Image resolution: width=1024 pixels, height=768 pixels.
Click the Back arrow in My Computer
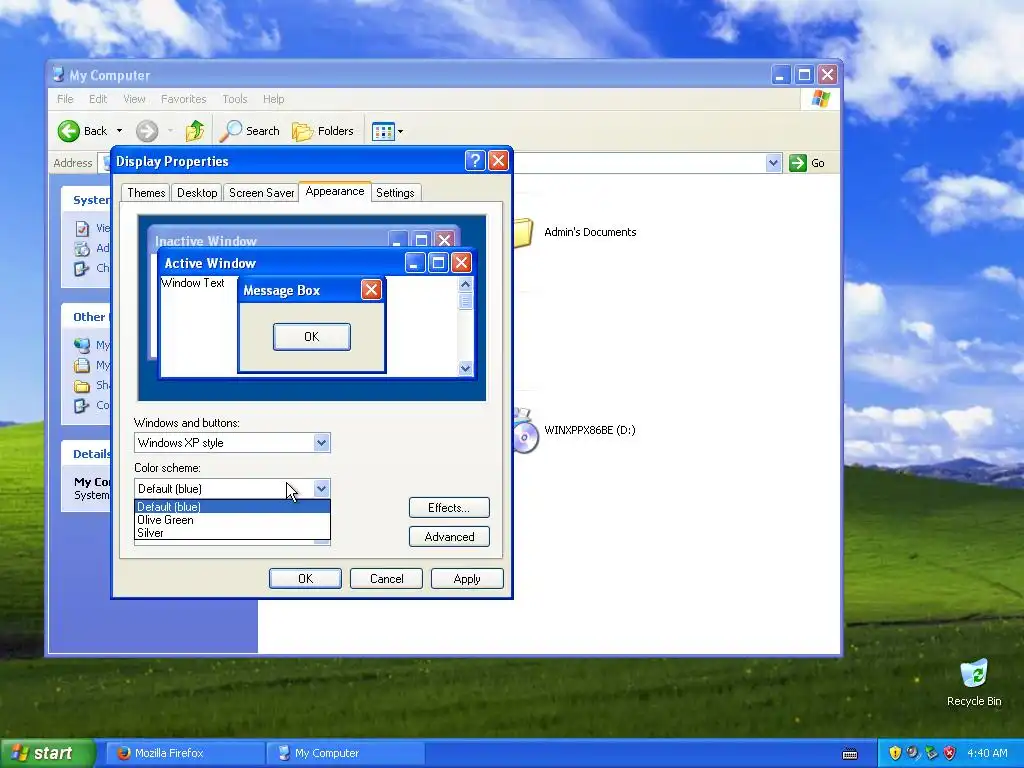click(69, 131)
